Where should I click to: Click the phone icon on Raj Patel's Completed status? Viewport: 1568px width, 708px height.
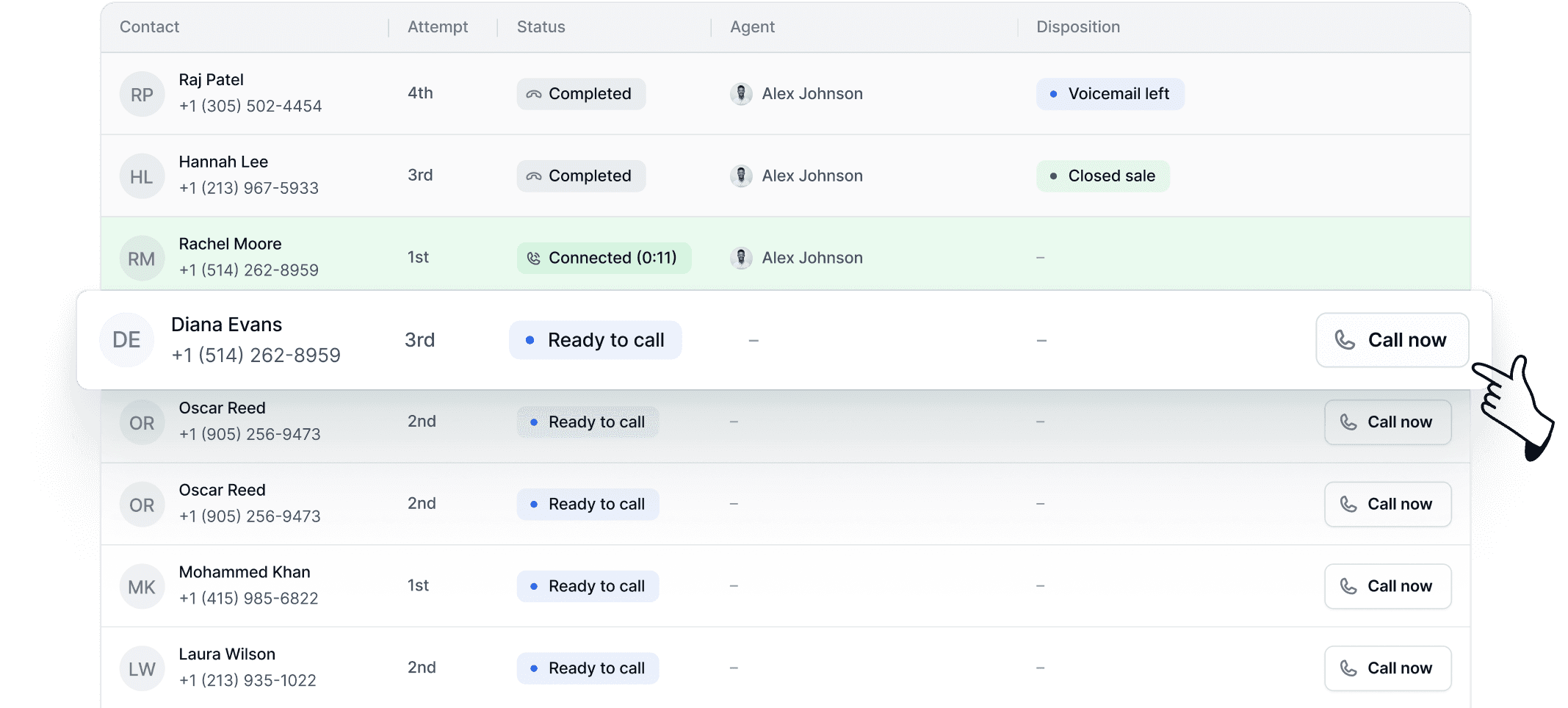pos(535,93)
